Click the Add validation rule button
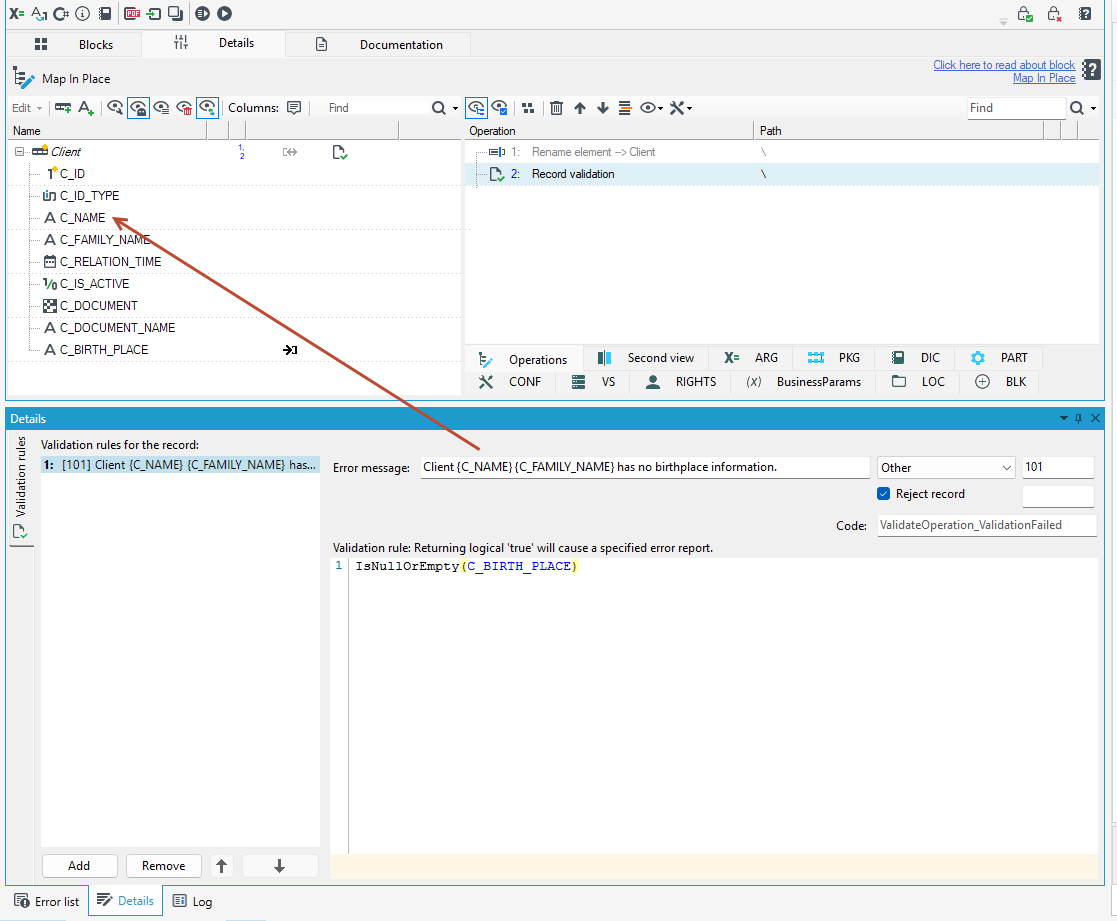Viewport: 1117px width, 921px height. click(x=79, y=865)
